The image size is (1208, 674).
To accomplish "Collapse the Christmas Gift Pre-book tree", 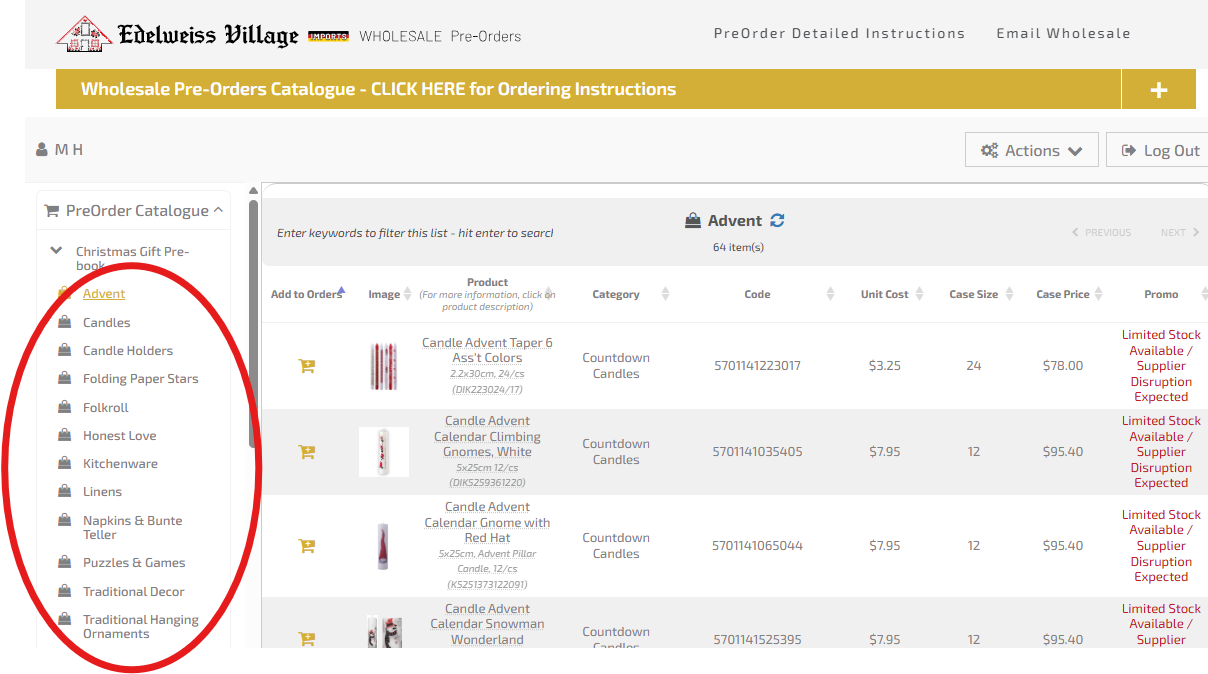I will [56, 251].
